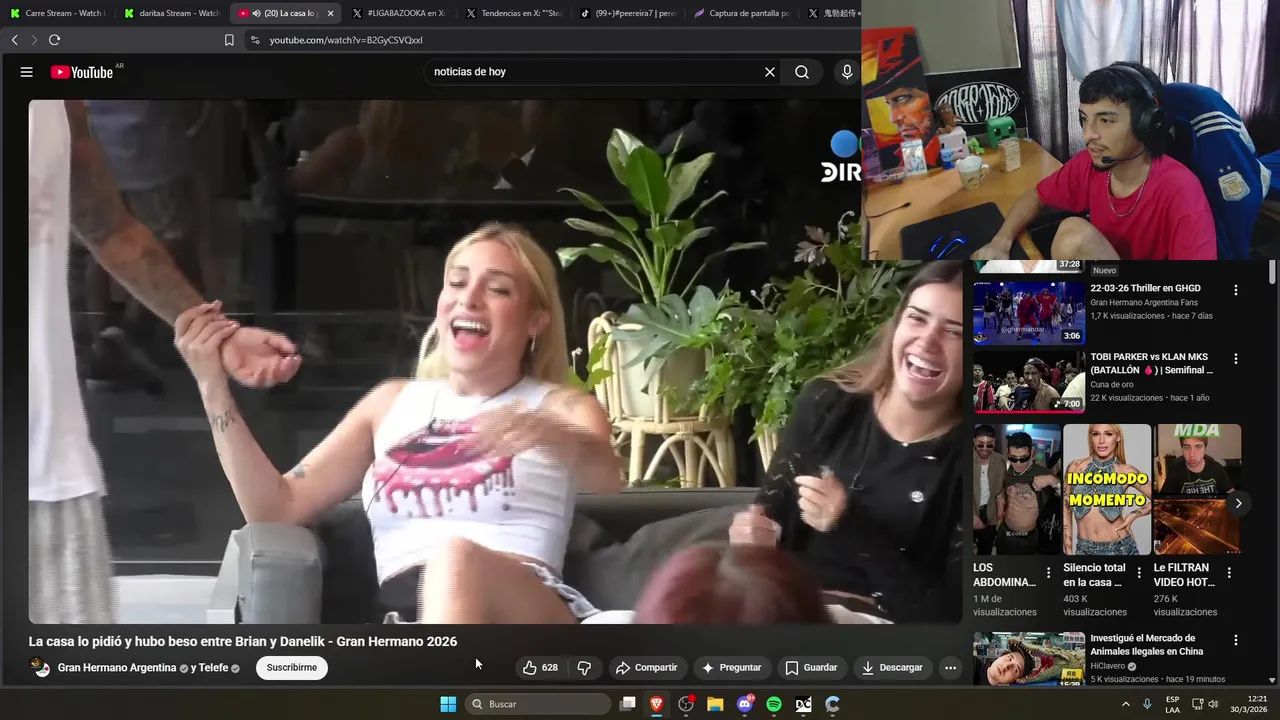
Task: Bookmark this page via address bar icon
Action: [x=229, y=40]
